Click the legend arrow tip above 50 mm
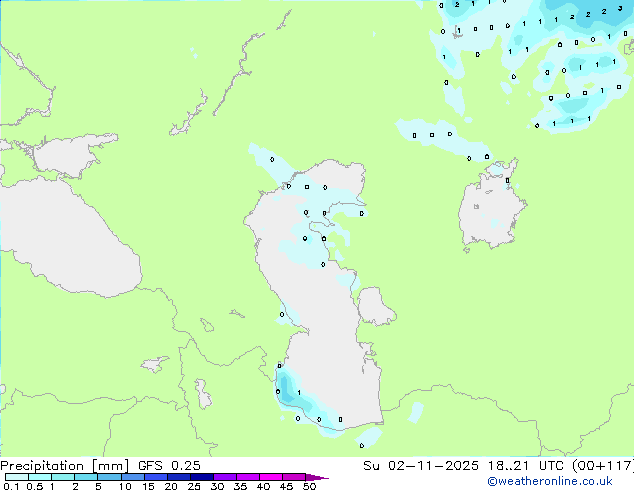 point(317,477)
